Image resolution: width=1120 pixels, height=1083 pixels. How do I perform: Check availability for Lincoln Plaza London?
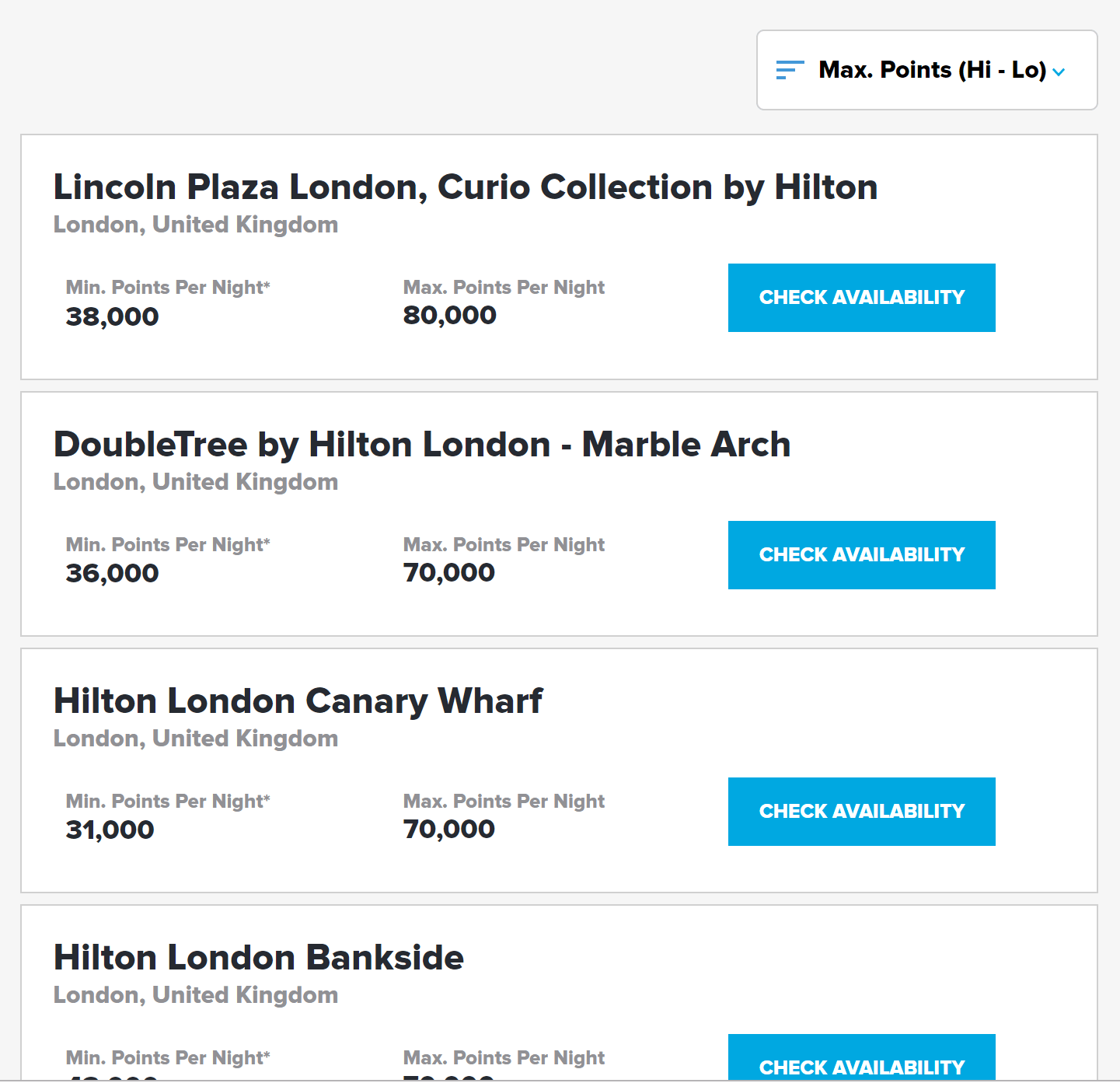861,297
